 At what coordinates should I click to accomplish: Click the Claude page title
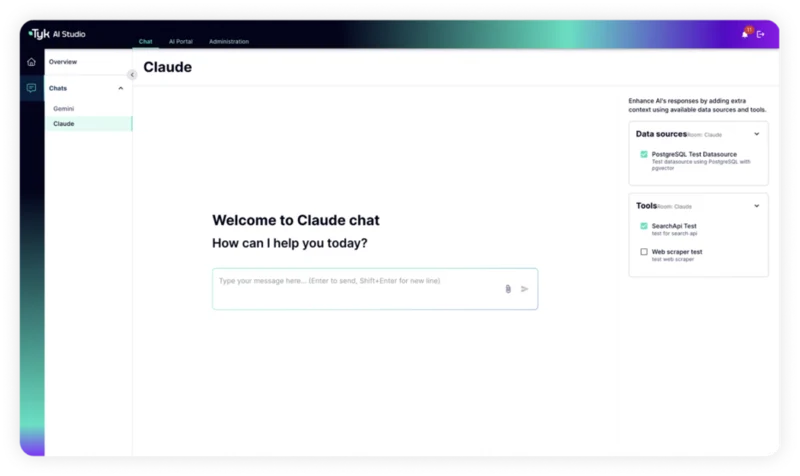[167, 67]
